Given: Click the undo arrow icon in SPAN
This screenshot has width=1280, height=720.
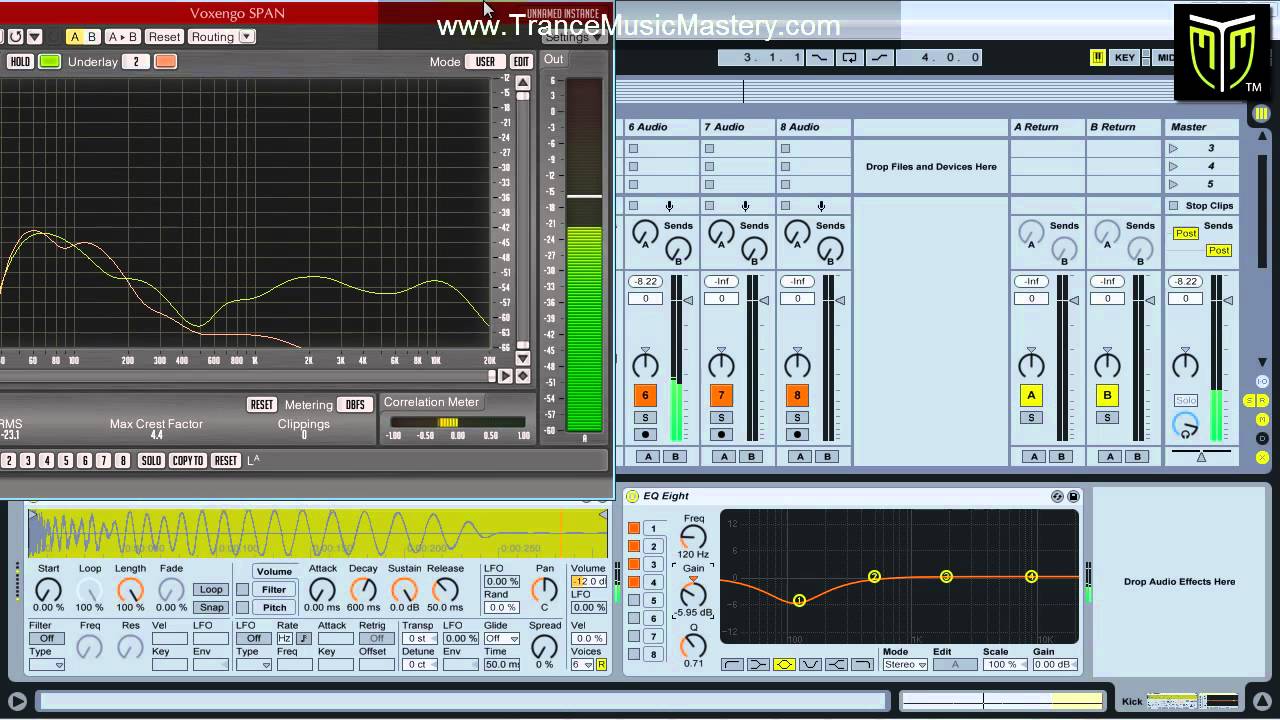Looking at the screenshot, I should click(15, 37).
